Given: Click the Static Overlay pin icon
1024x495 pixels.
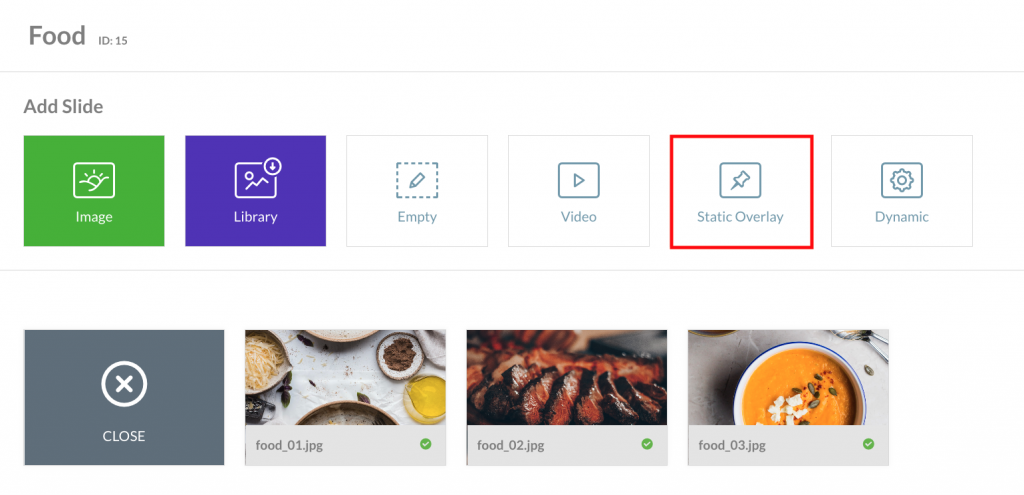Looking at the screenshot, I should [x=740, y=180].
